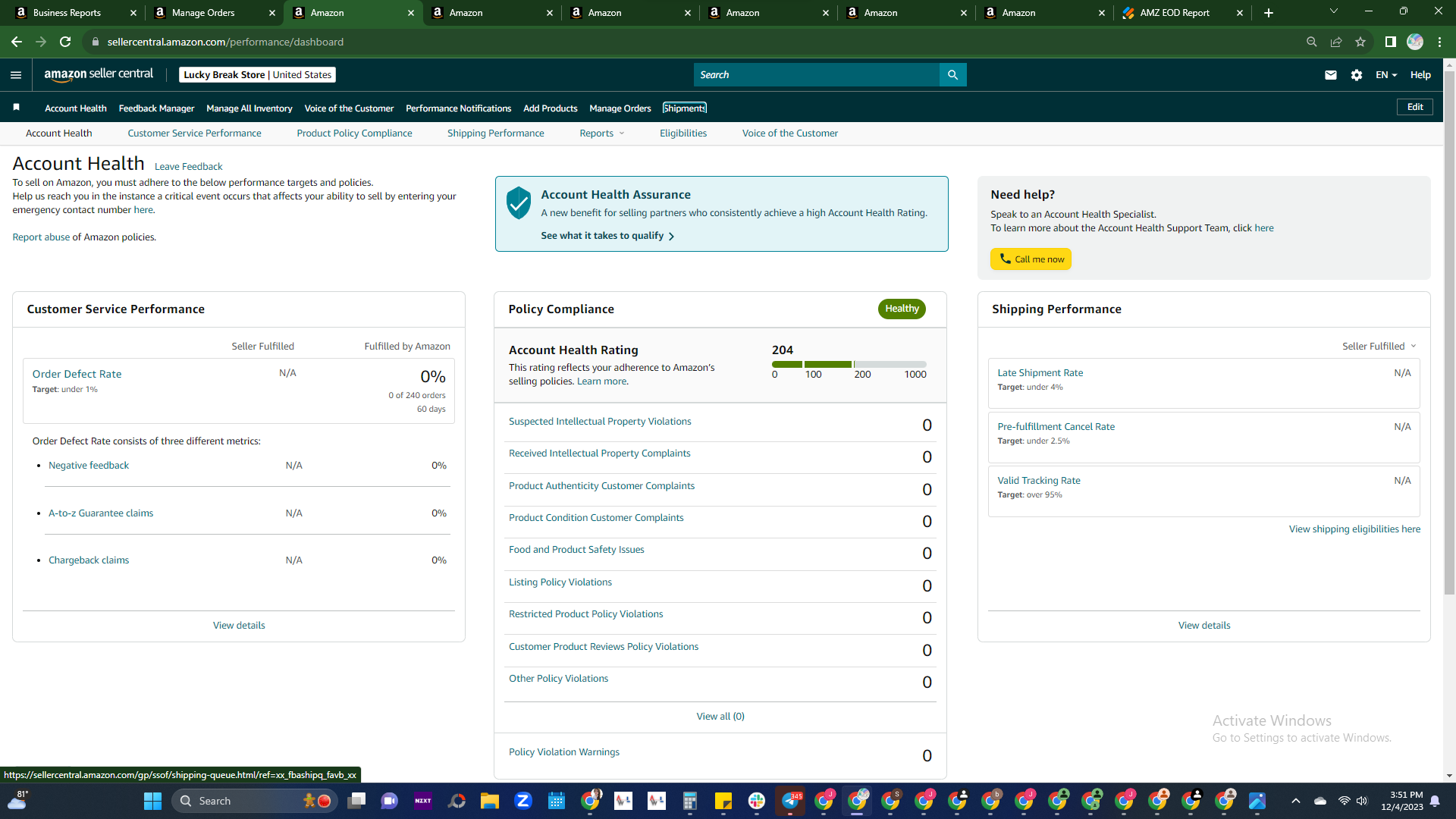Go to the Product Policy Compliance tab
The width and height of the screenshot is (1456, 819).
click(x=354, y=133)
